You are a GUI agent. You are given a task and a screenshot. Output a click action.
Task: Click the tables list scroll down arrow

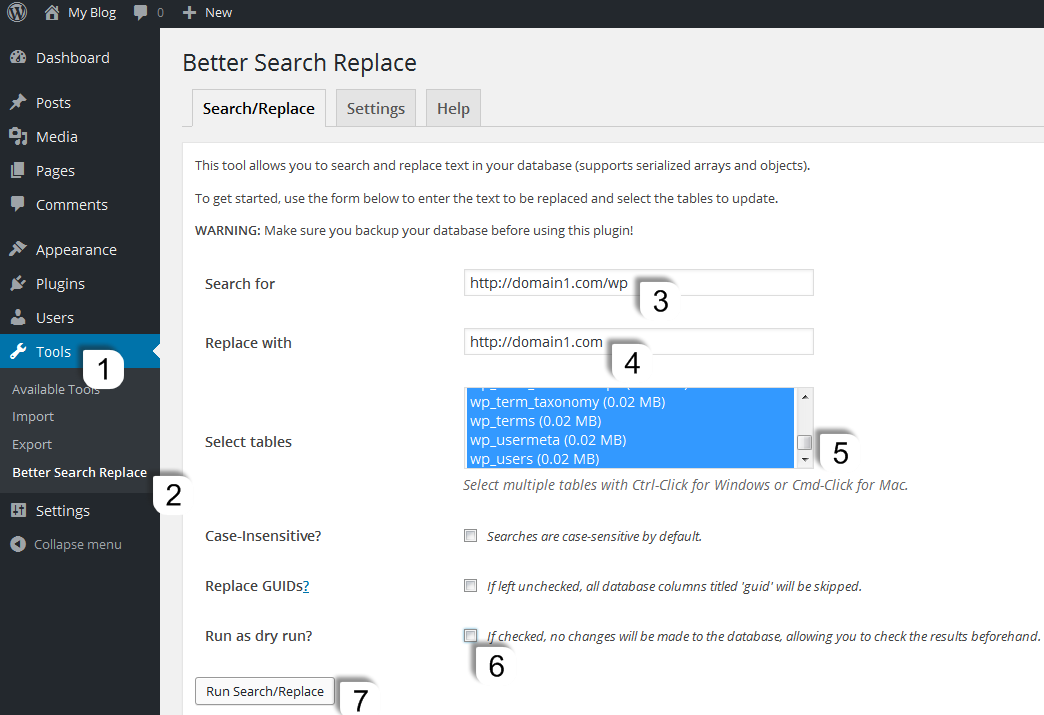tap(804, 459)
